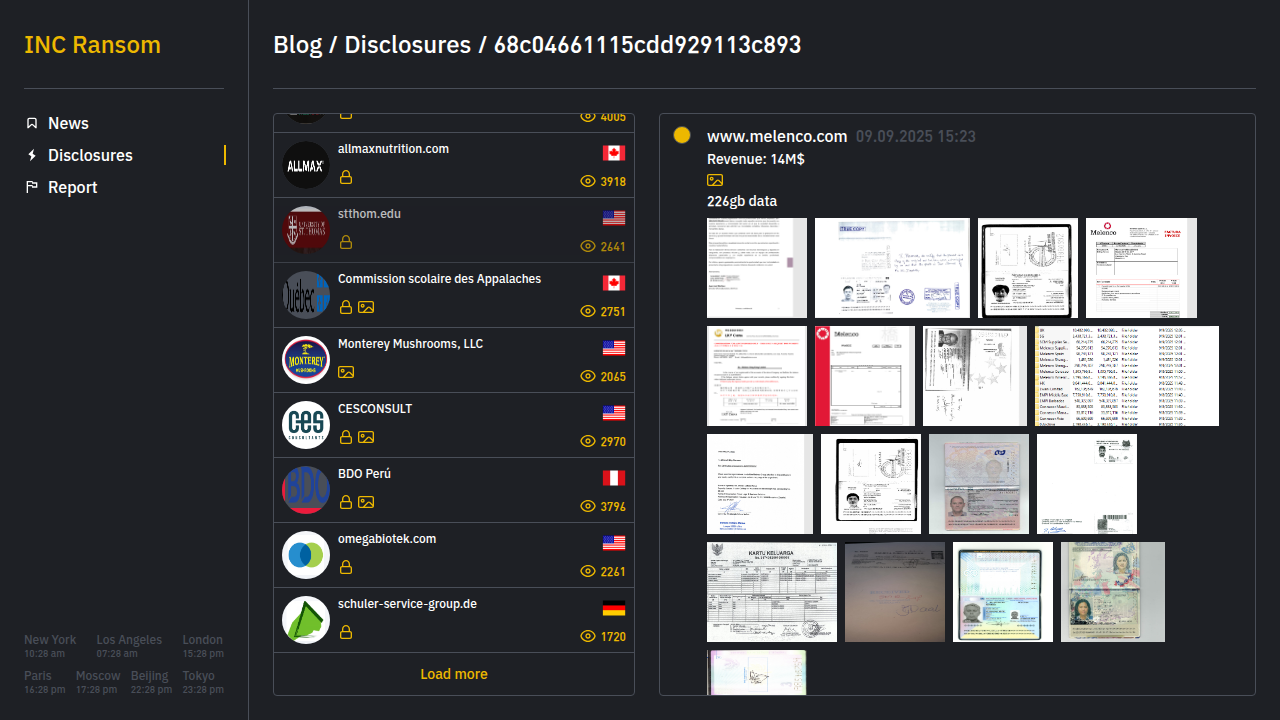1280x720 pixels.
Task: Click the BDO logo avatar
Action: pyautogui.click(x=306, y=490)
